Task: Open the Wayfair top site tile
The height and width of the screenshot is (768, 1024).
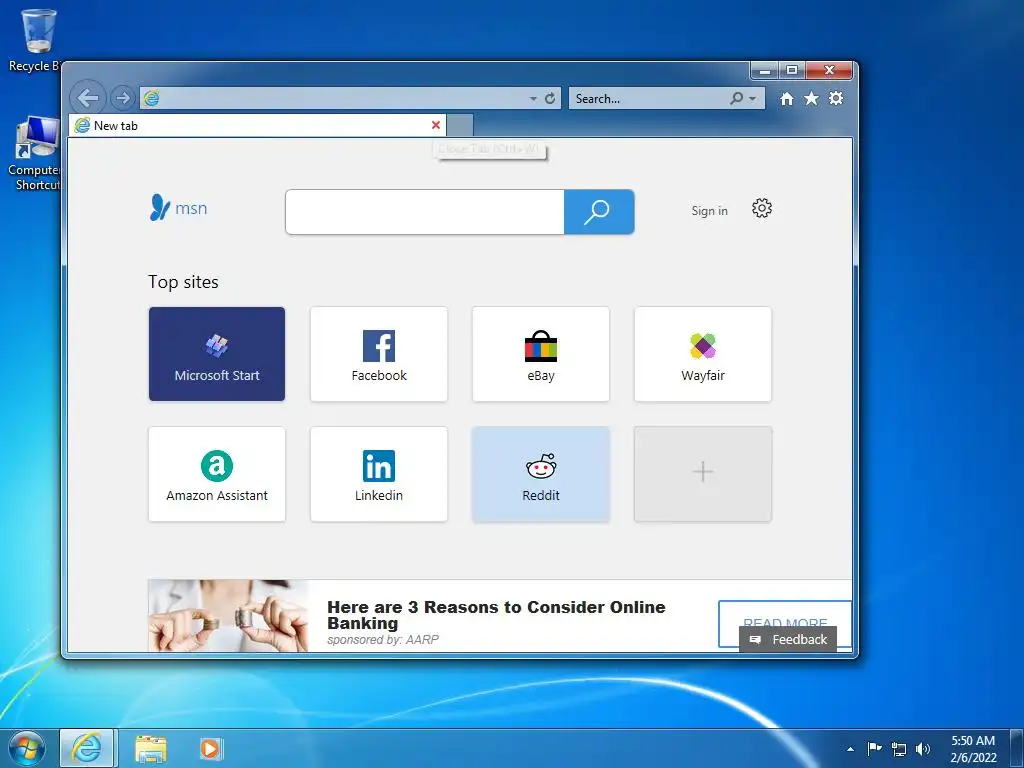Action: tap(703, 354)
